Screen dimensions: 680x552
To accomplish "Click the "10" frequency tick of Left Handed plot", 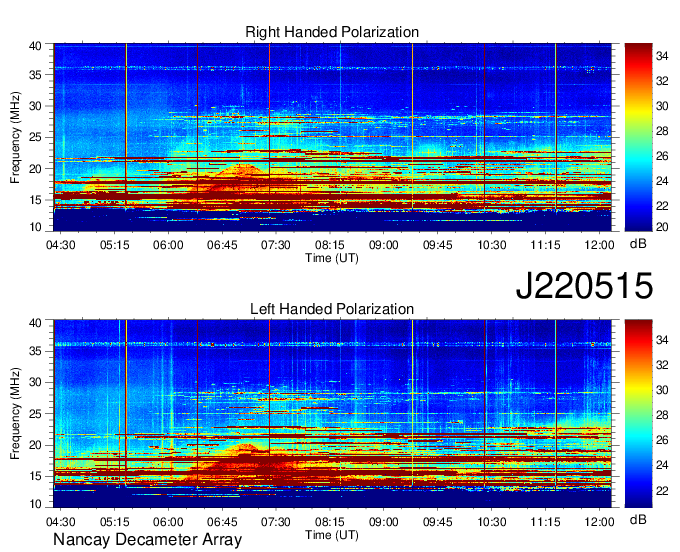I will coord(35,504).
